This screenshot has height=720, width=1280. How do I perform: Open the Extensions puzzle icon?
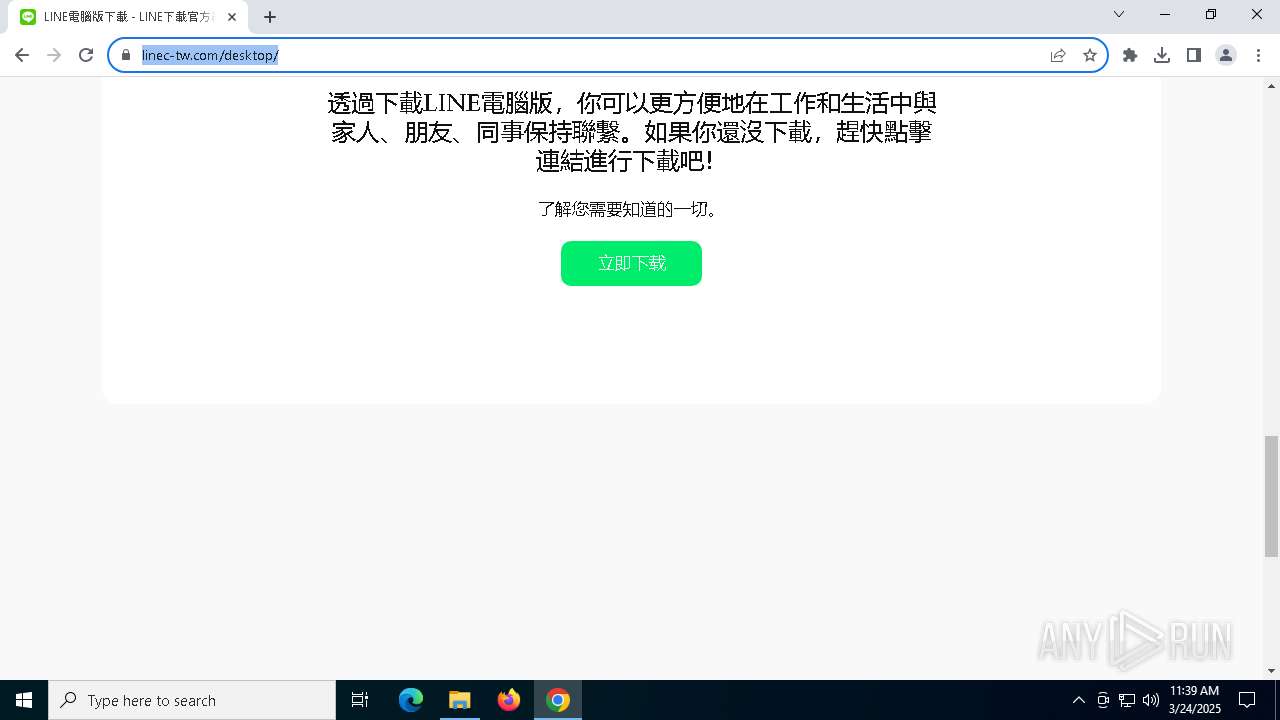point(1130,55)
